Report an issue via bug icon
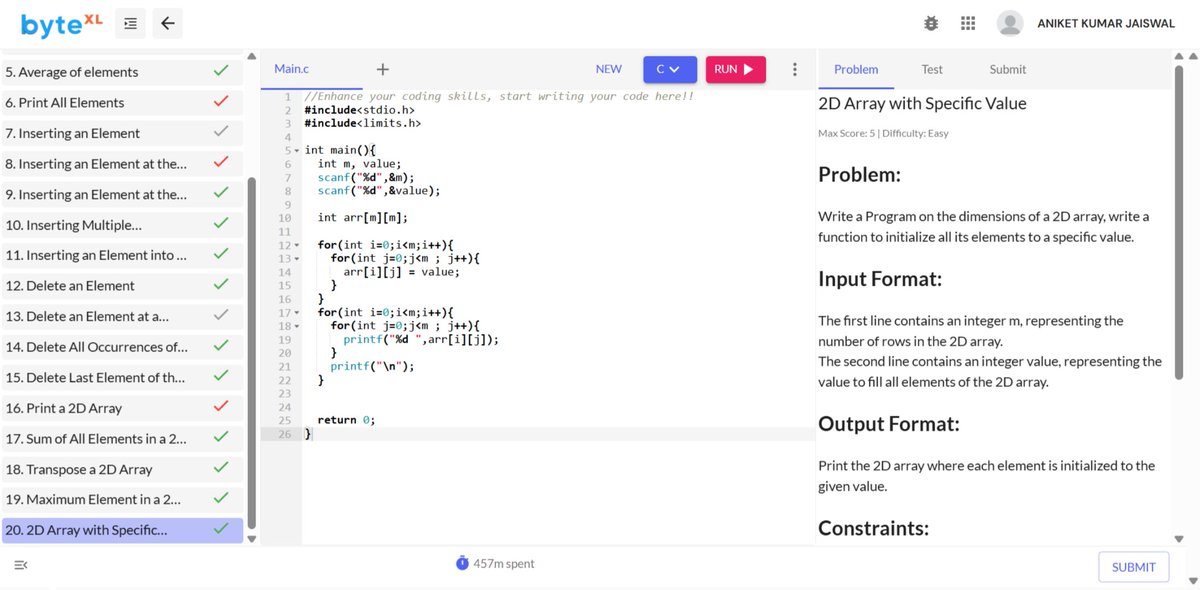The width and height of the screenshot is (1200, 590). 931,23
